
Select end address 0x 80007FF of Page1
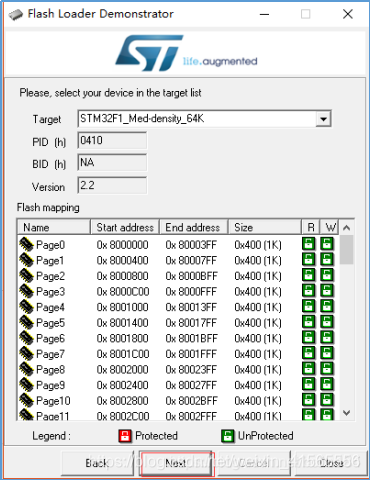tap(191, 260)
